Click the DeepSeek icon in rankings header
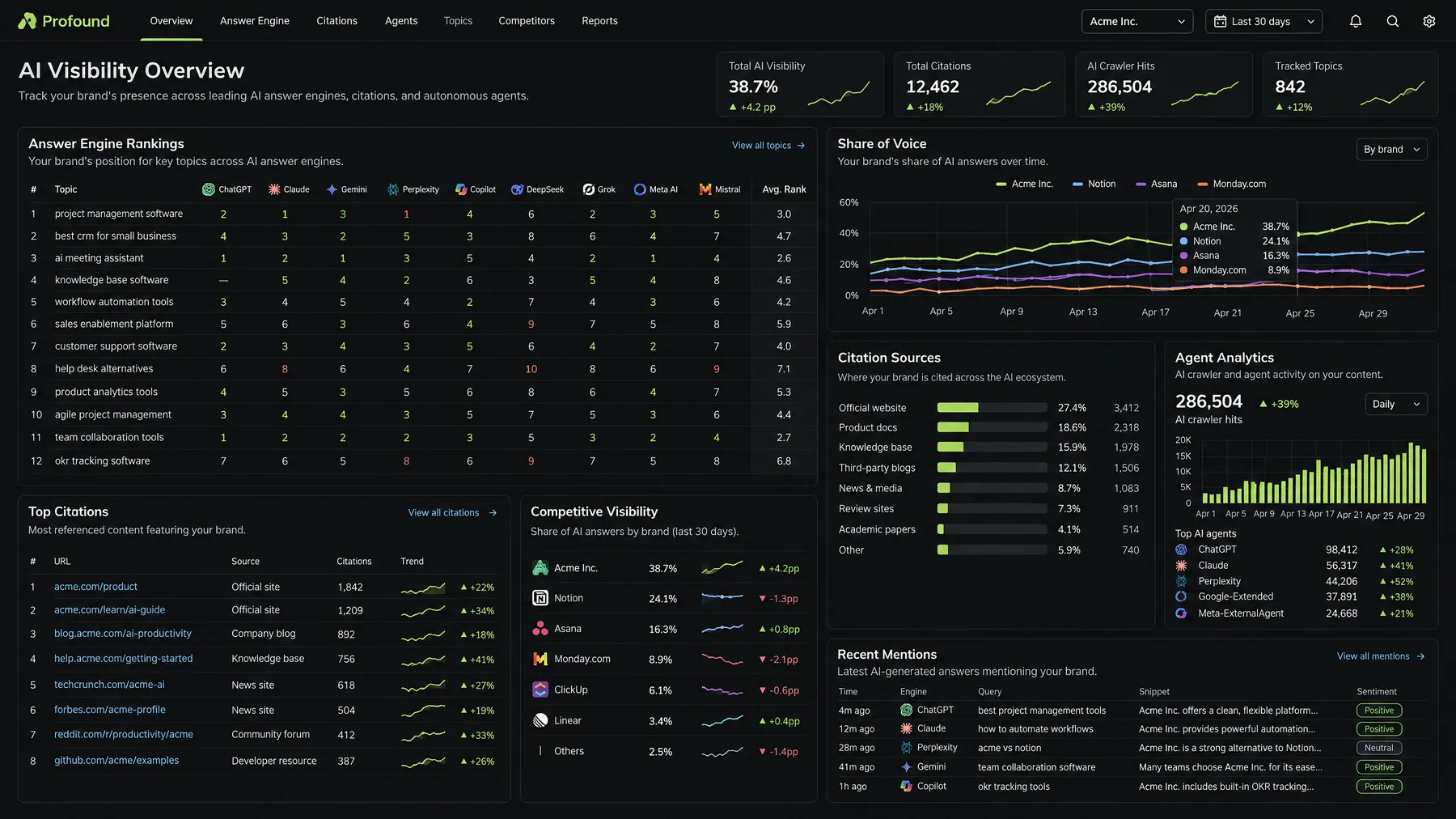Viewport: 1456px width, 819px height. pyautogui.click(x=517, y=189)
